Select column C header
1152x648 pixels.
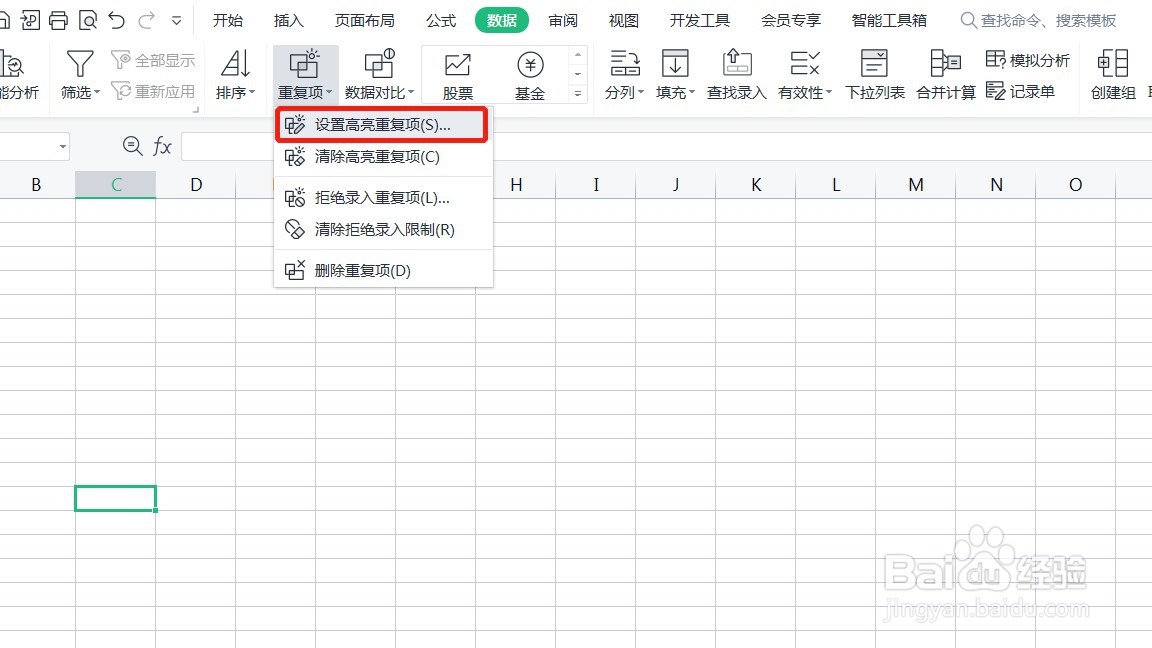(115, 185)
